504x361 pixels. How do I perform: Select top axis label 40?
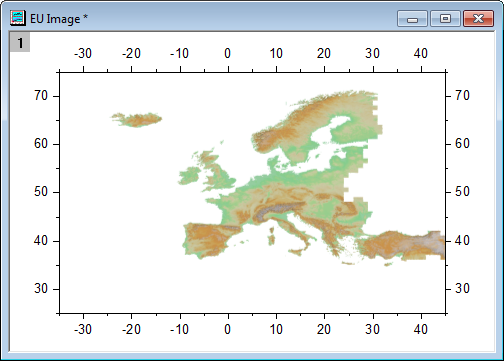coord(421,53)
